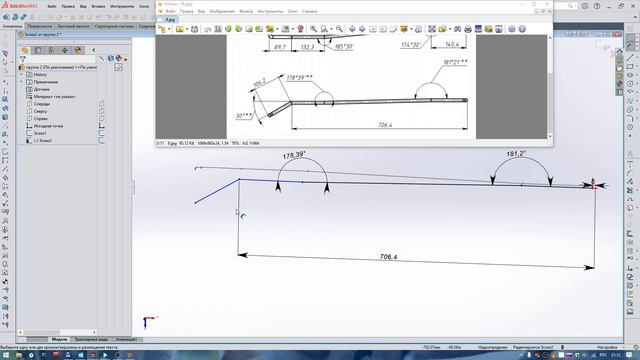Select the Сверху plane in the tree
This screenshot has height=360, width=640.
(x=40, y=111)
